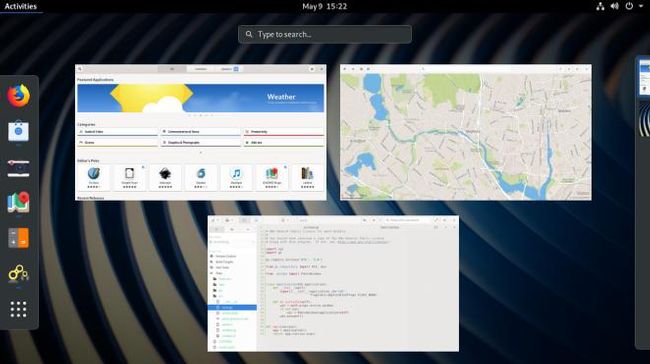Image resolution: width=650 pixels, height=364 pixels.
Task: Select the Maps window thumbnail
Action: [x=466, y=132]
